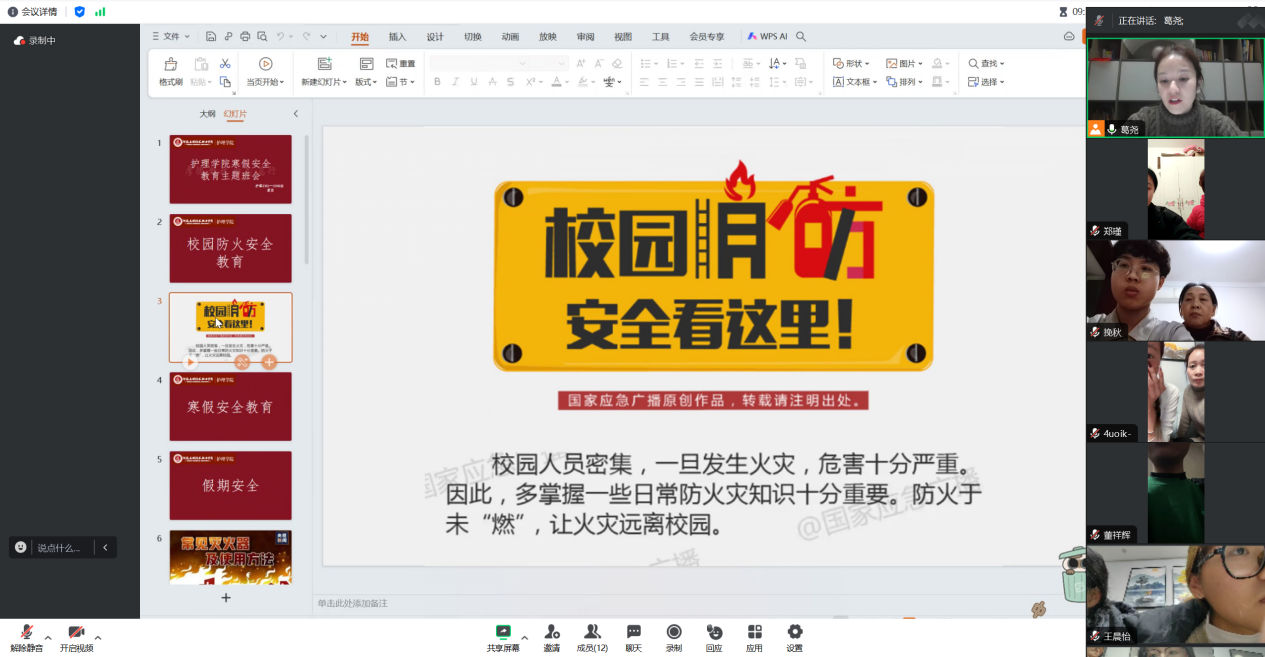Image resolution: width=1265 pixels, height=657 pixels.
Task: Switch to the 大纲 outline tab
Action: 207,114
